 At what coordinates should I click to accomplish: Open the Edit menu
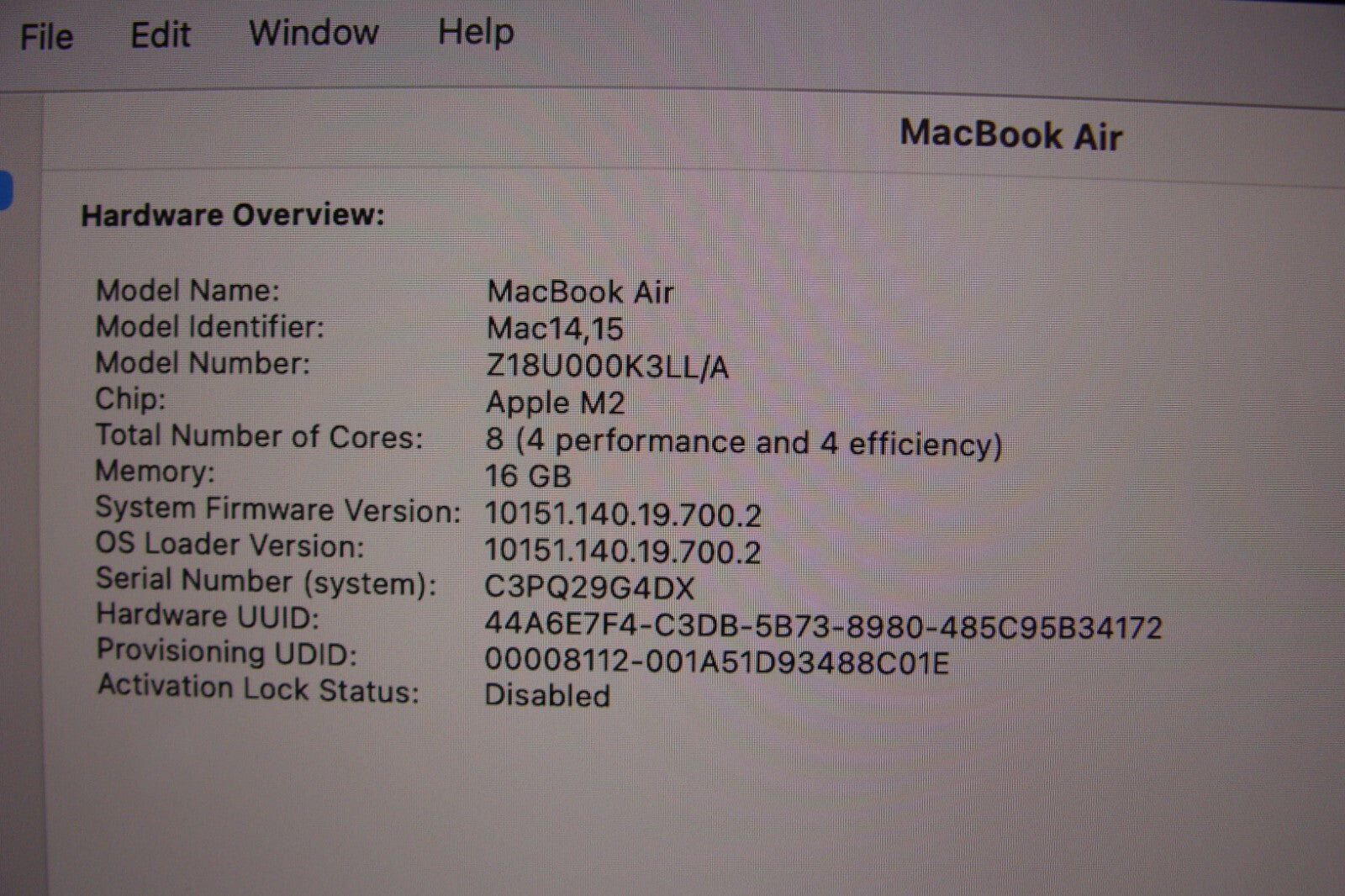160,35
